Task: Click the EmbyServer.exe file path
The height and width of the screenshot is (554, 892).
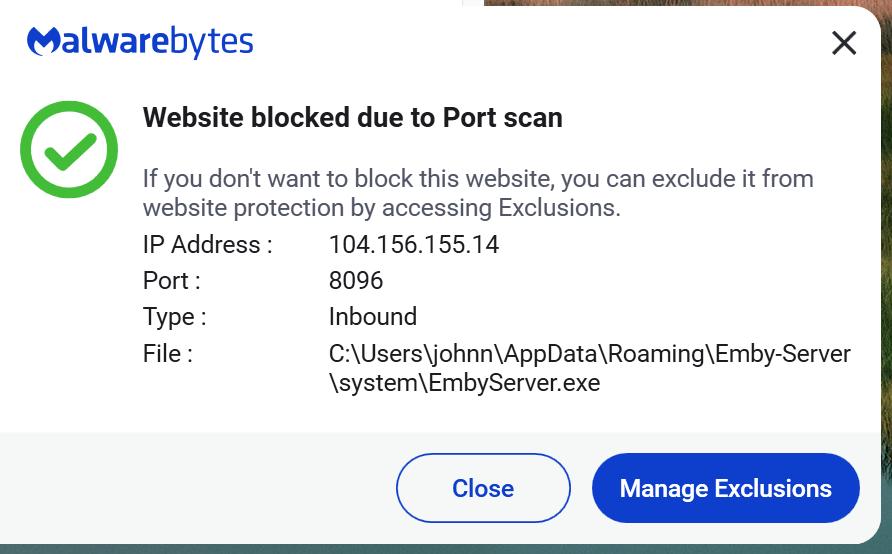Action: (x=589, y=367)
